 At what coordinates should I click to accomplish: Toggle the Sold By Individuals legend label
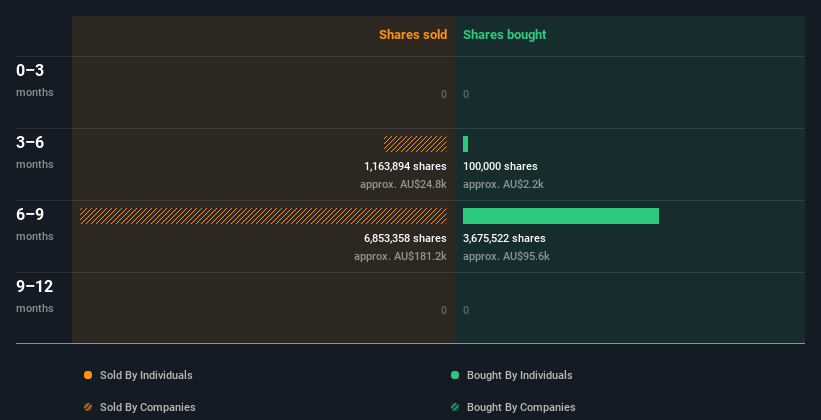pyautogui.click(x=146, y=375)
